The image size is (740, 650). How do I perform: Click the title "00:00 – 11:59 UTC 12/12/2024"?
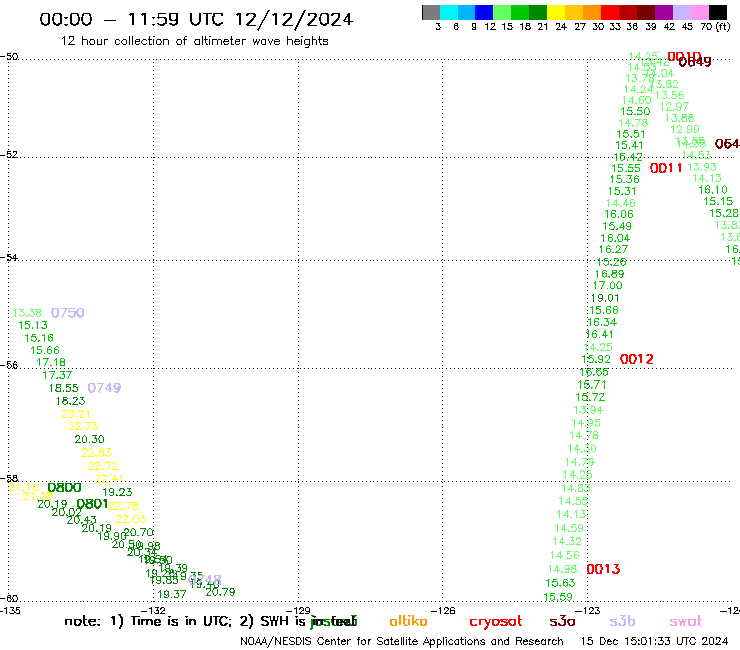point(196,19)
